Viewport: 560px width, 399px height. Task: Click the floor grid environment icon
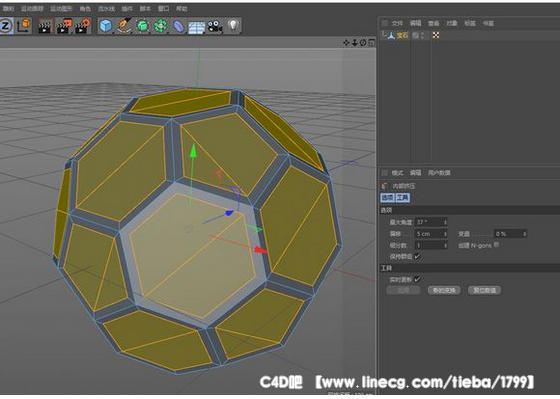click(x=196, y=27)
